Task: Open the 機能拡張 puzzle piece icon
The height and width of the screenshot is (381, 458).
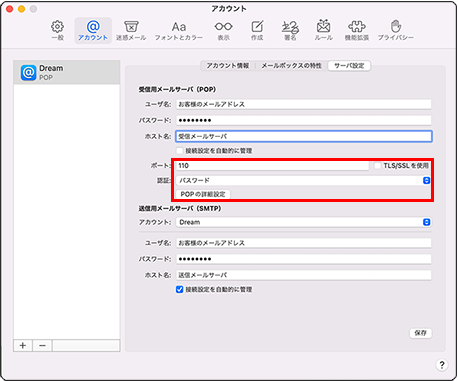Action: coord(357,26)
